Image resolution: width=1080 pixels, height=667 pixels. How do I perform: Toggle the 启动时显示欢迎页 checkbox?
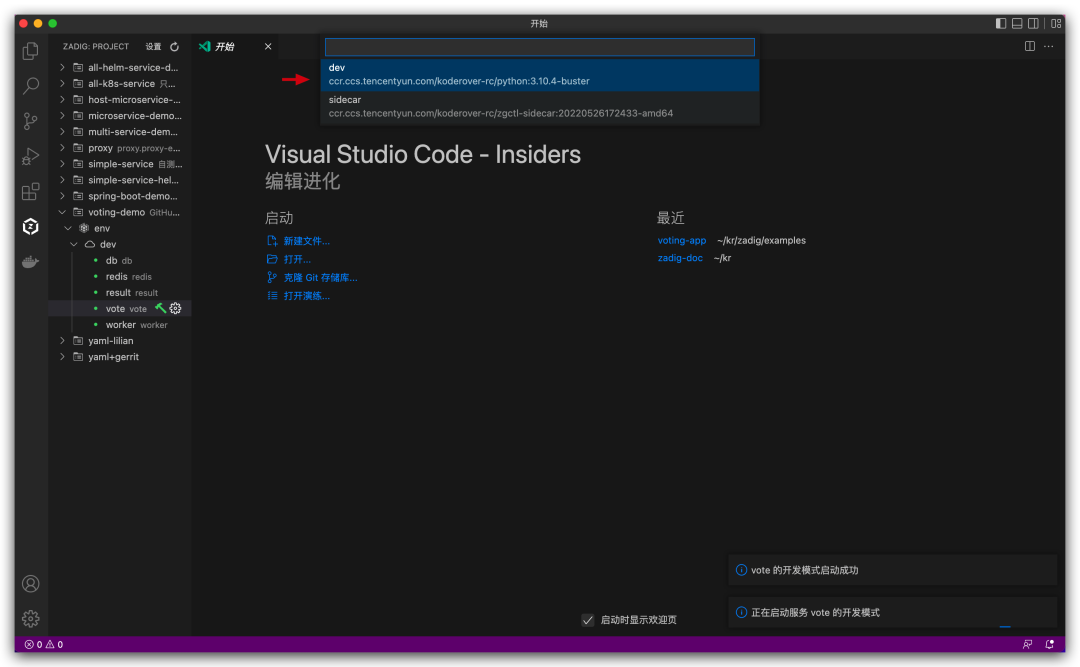coord(588,620)
